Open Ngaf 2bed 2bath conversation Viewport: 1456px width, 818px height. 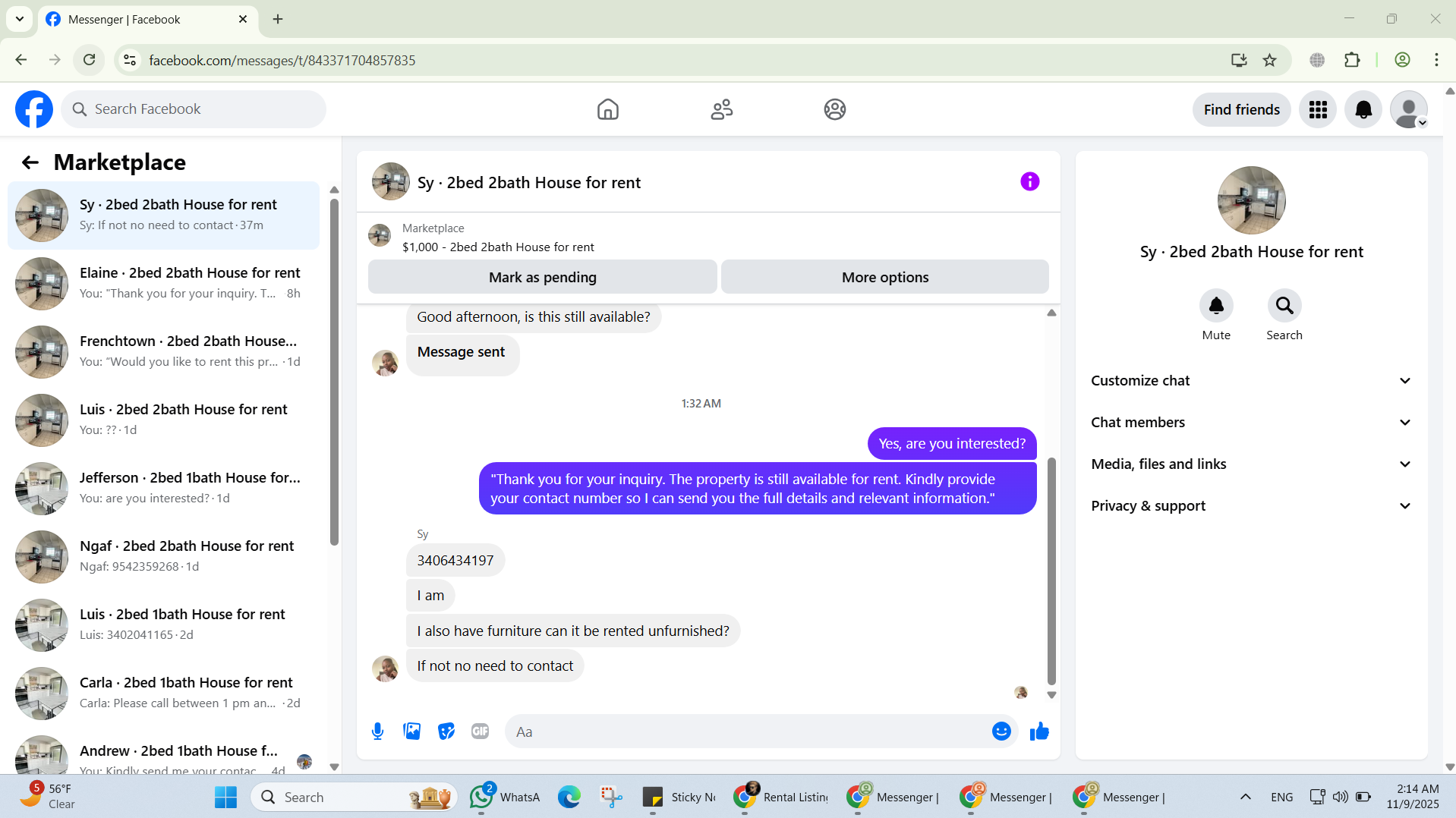pos(163,557)
